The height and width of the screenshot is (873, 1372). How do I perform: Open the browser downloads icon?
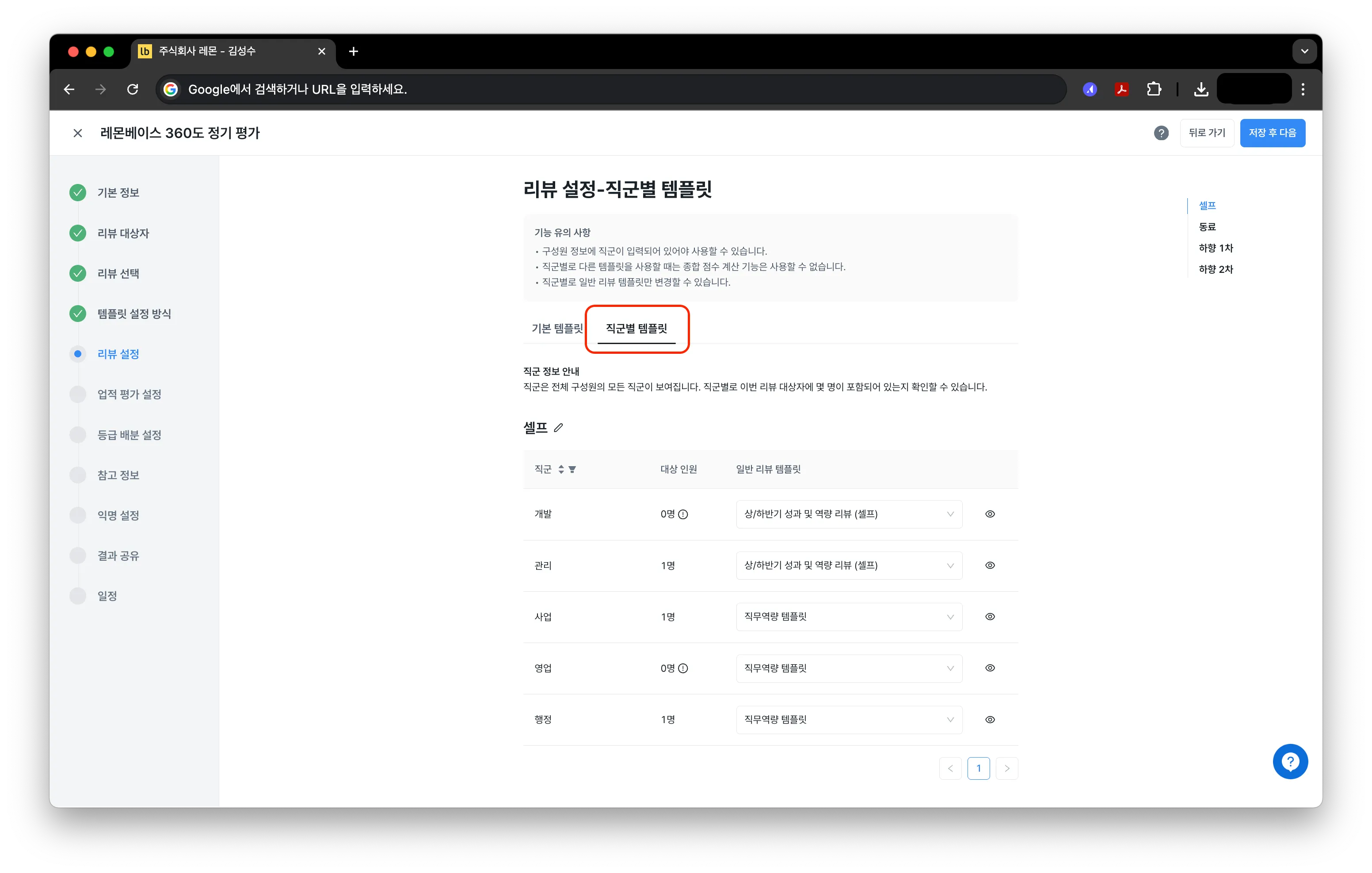click(x=1201, y=89)
